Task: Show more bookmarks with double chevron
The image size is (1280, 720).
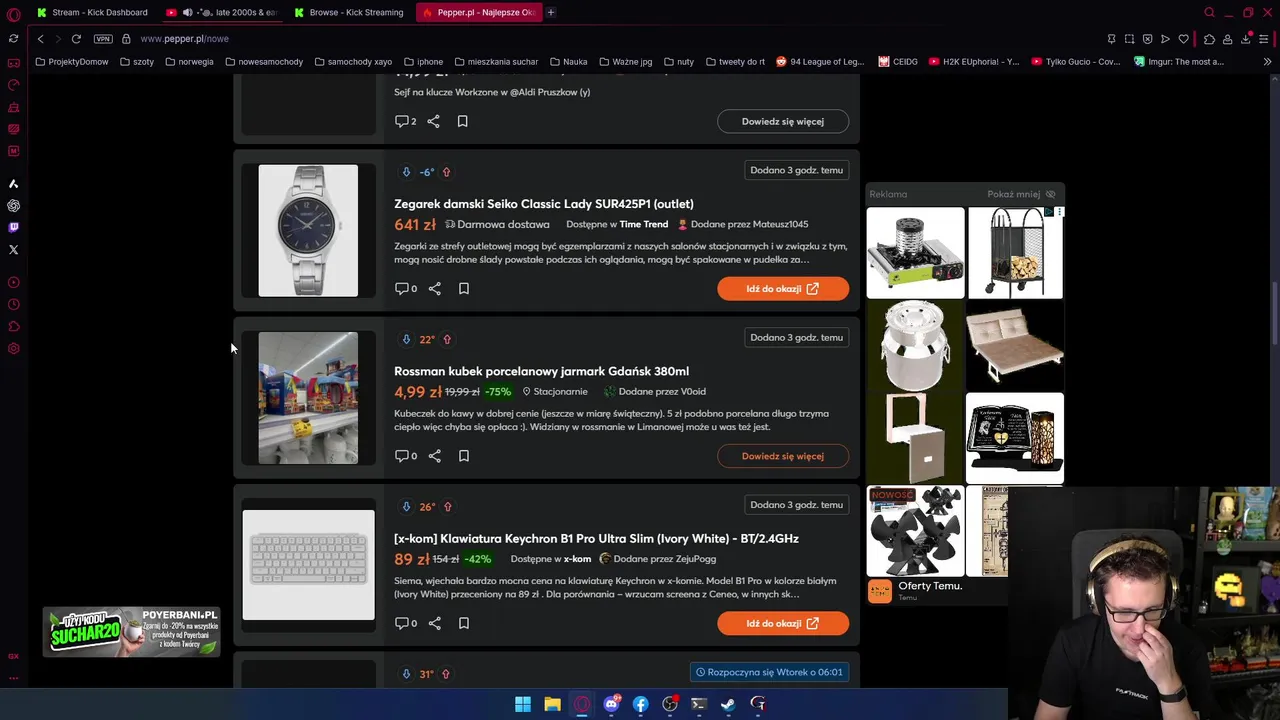Action: tap(1267, 62)
